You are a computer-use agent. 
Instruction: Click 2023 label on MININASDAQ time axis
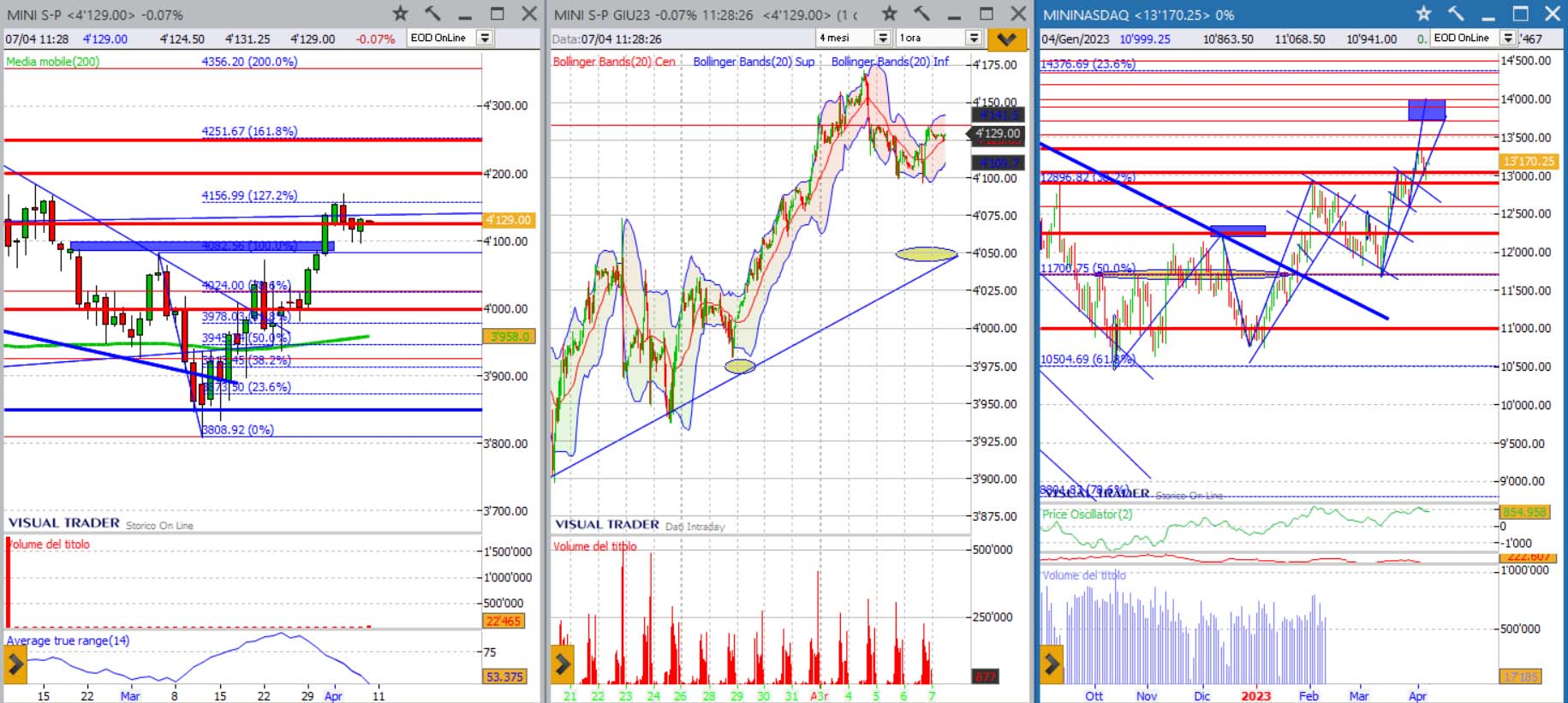point(1256,696)
